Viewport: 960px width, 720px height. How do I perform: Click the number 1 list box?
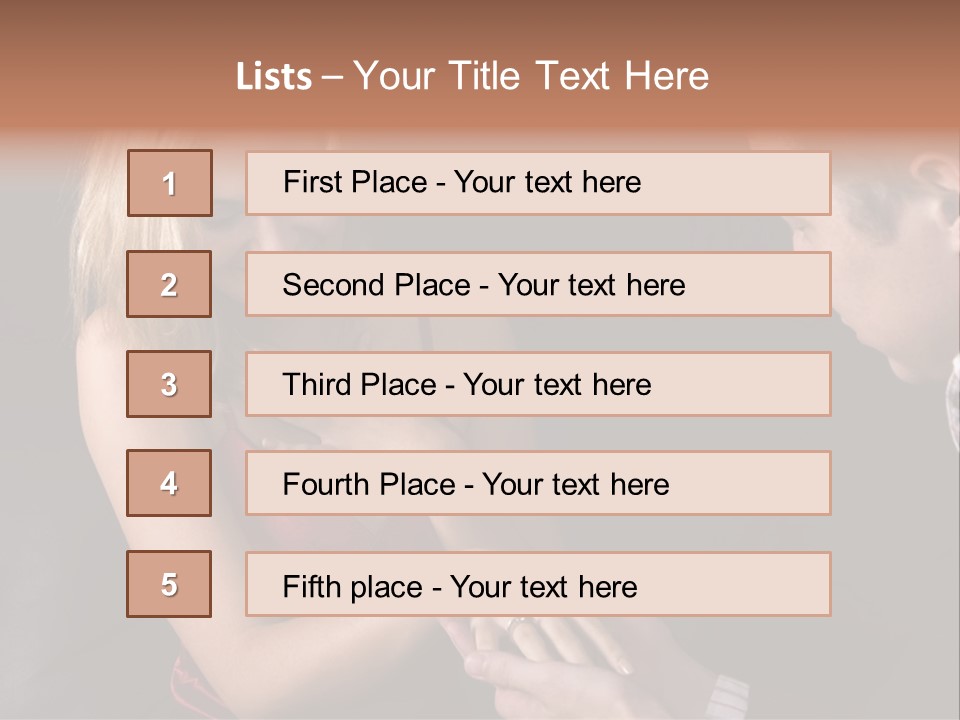point(170,183)
